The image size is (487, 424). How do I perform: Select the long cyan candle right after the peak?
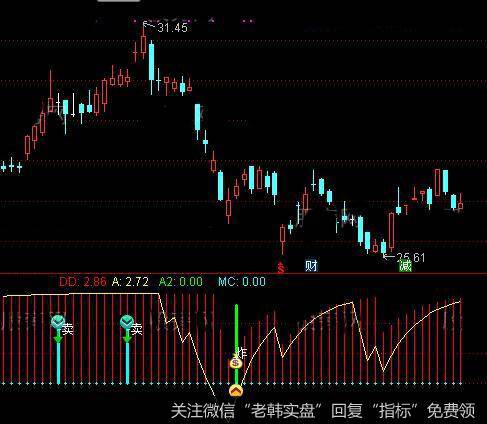tap(152, 67)
